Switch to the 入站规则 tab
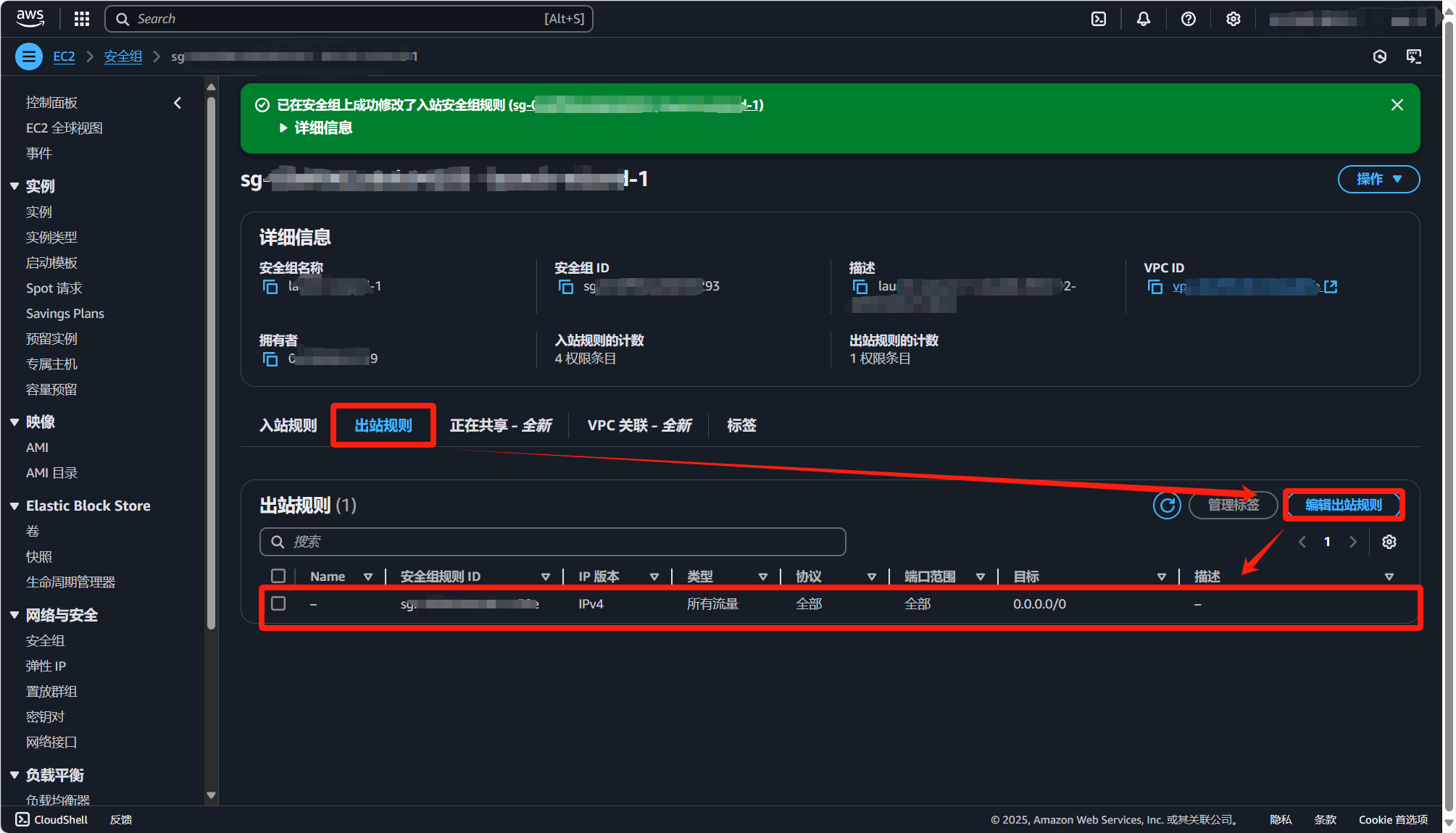The width and height of the screenshot is (1456, 833). [x=288, y=425]
